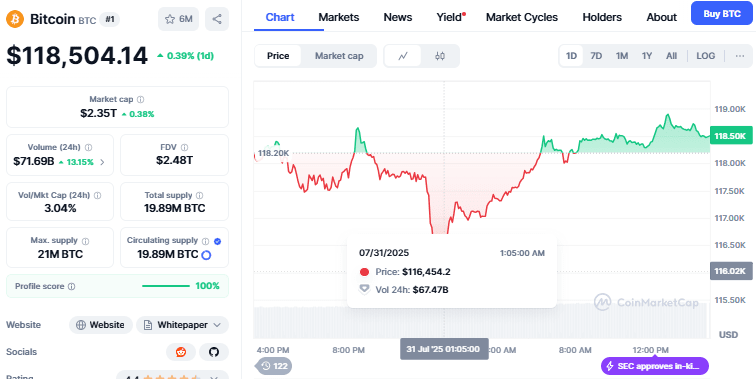Open the Markets tab
Viewport: 756px width, 379px height.
pos(338,17)
